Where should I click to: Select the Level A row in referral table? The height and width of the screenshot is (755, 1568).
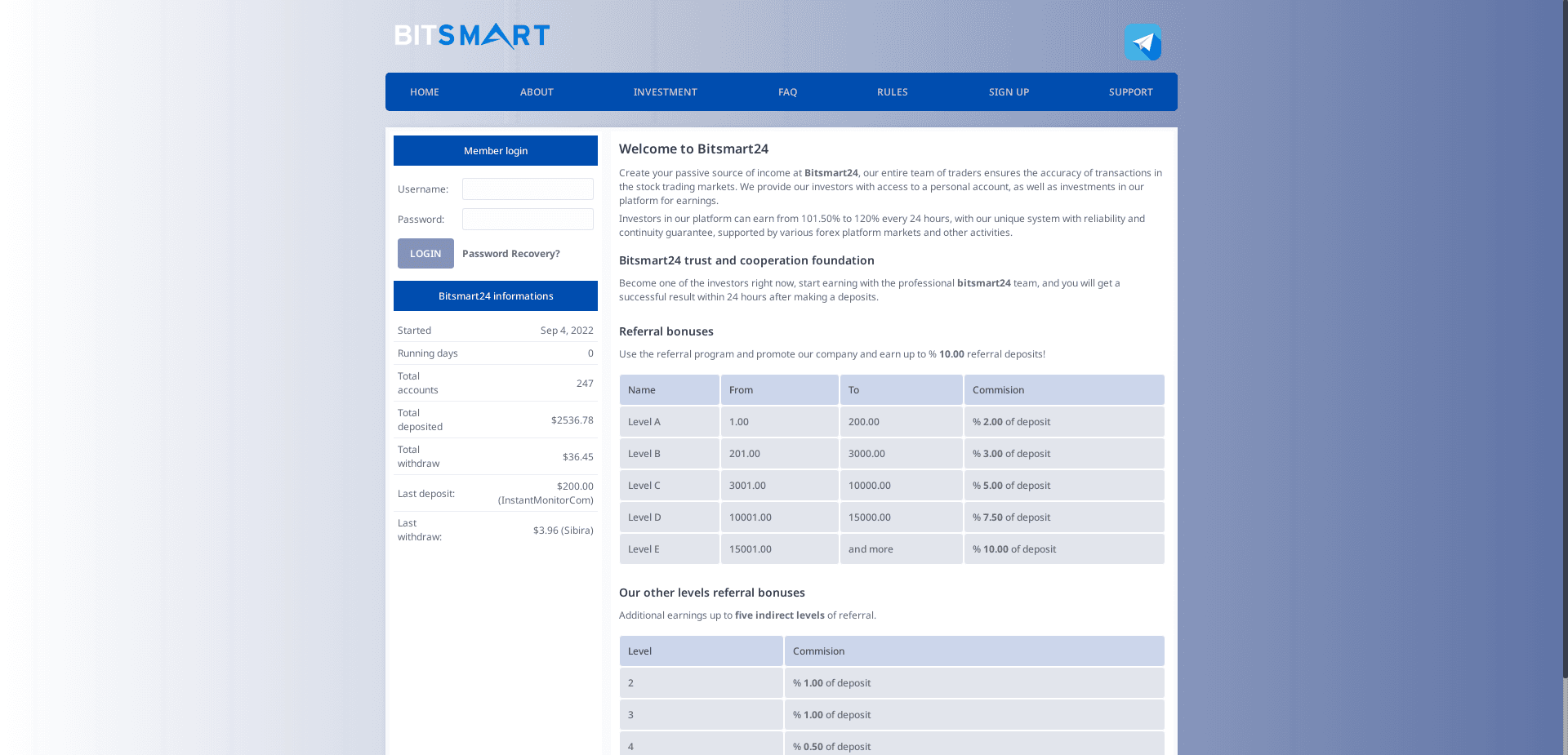669,421
